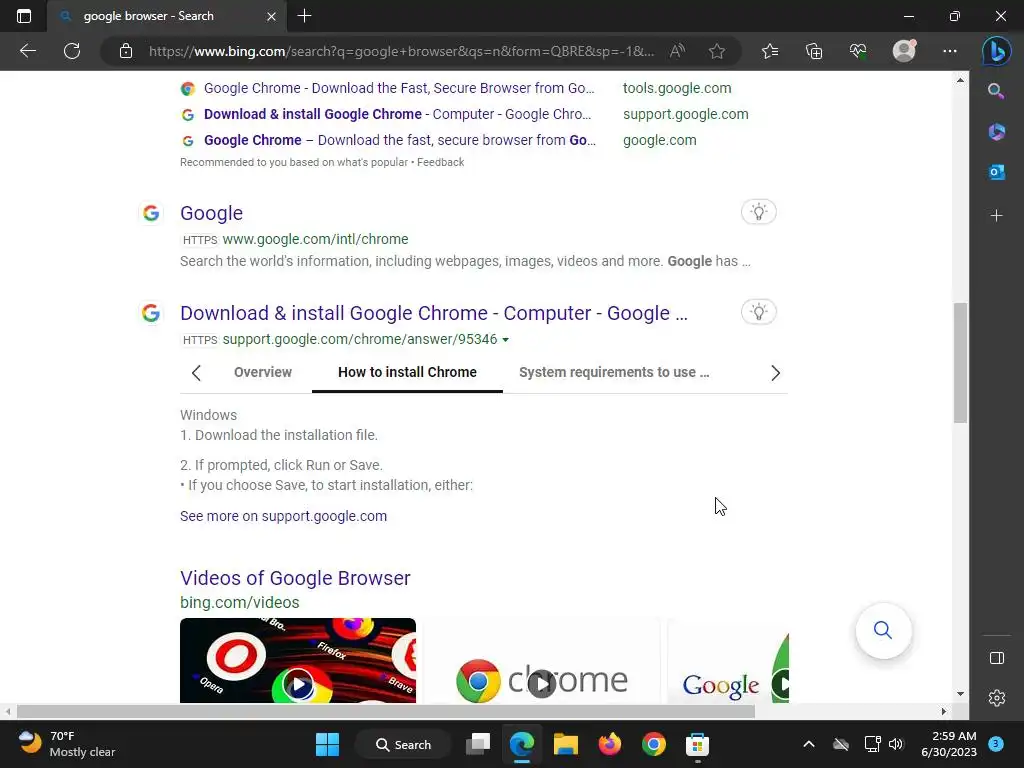Play the Google logo video thumbnail
Viewport: 1024px width, 768px height.
click(728, 660)
